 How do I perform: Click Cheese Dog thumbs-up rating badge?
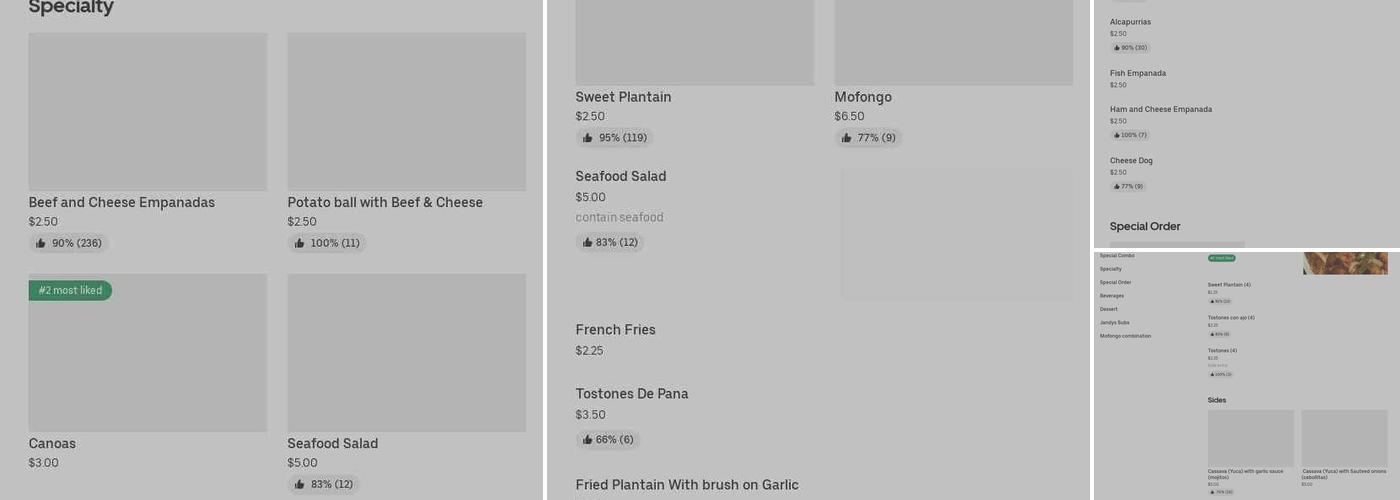[x=1128, y=186]
